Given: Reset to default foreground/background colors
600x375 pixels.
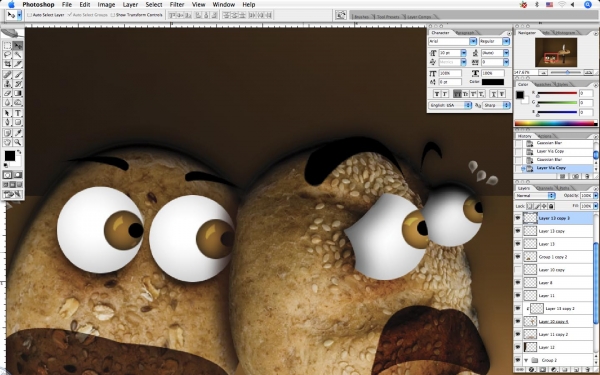Looking at the screenshot, I should 6,165.
